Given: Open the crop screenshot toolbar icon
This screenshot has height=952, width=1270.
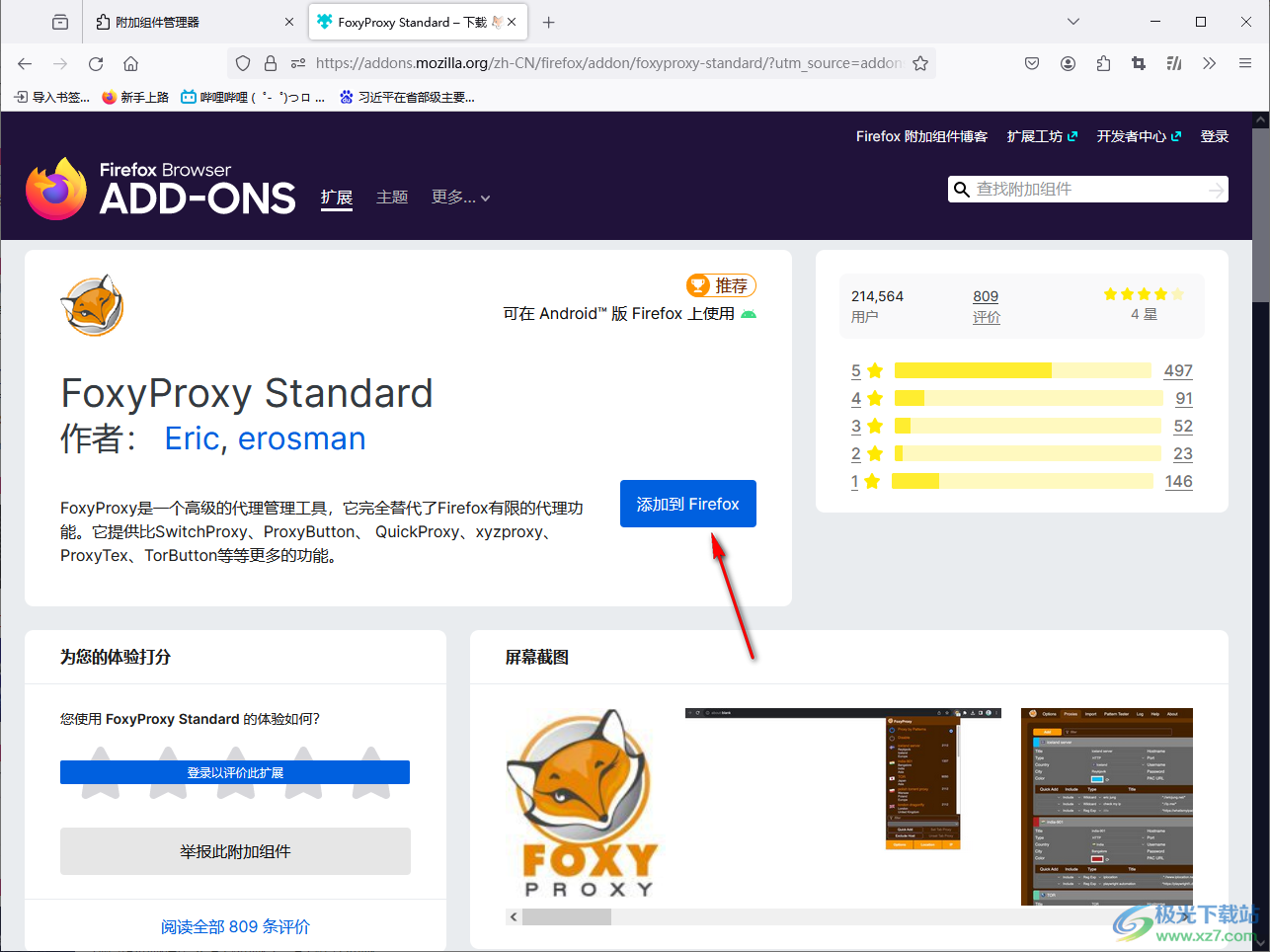Looking at the screenshot, I should (x=1139, y=63).
